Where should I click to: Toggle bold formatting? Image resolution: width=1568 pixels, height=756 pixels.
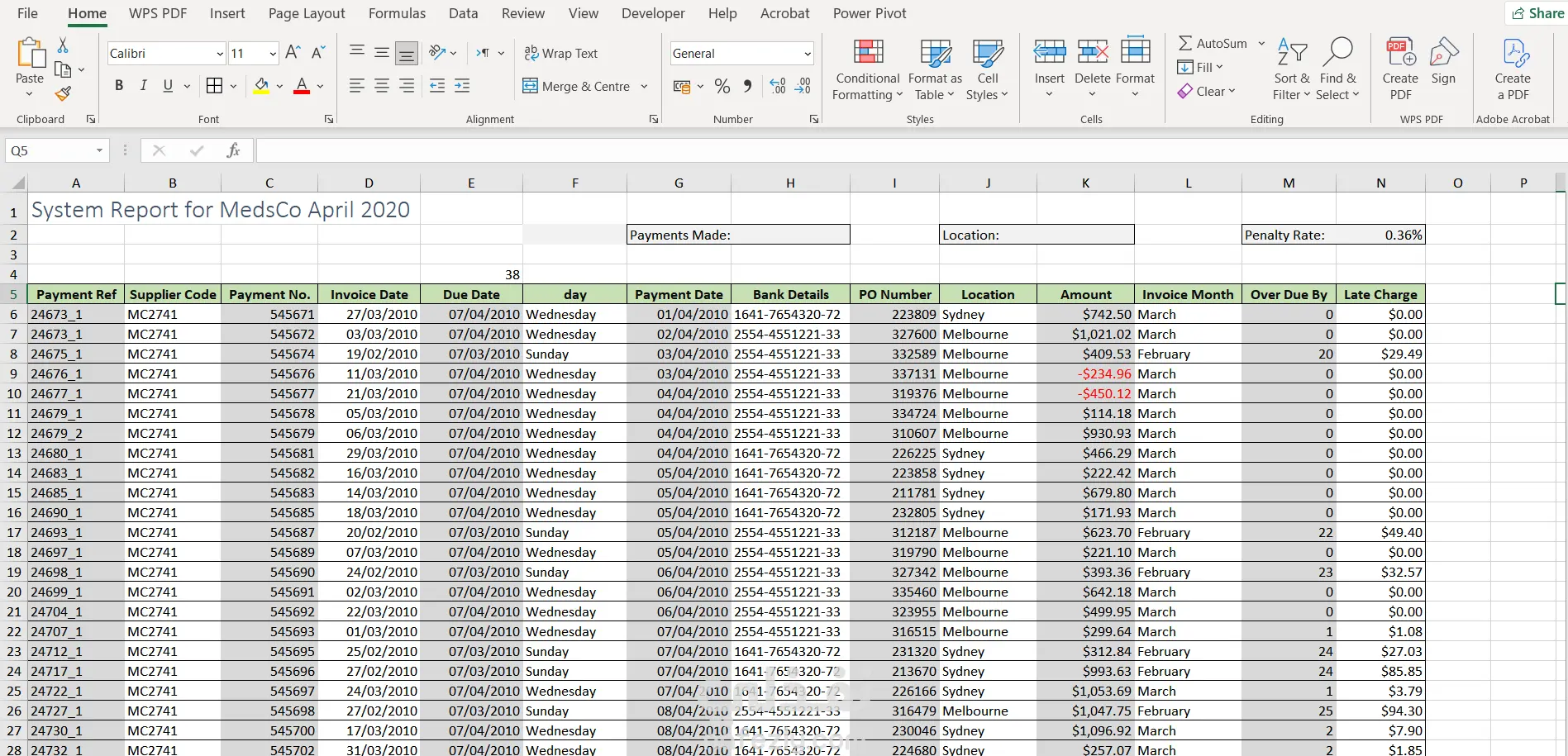(x=119, y=86)
